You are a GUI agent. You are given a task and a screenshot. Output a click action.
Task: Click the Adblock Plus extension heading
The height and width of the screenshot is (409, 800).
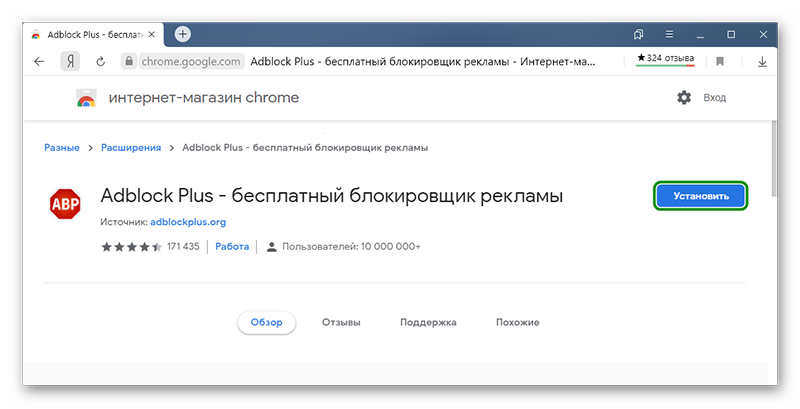pos(332,196)
